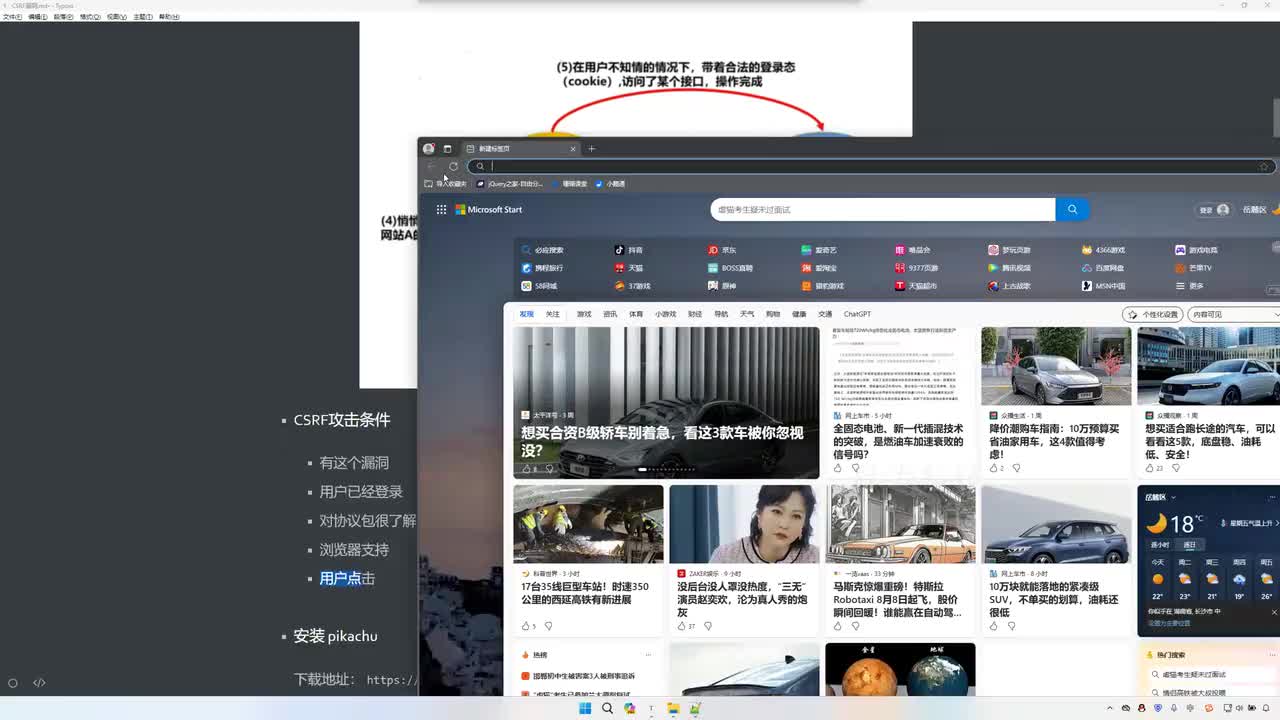Open the Typora 段落 menu

pyautogui.click(x=63, y=17)
